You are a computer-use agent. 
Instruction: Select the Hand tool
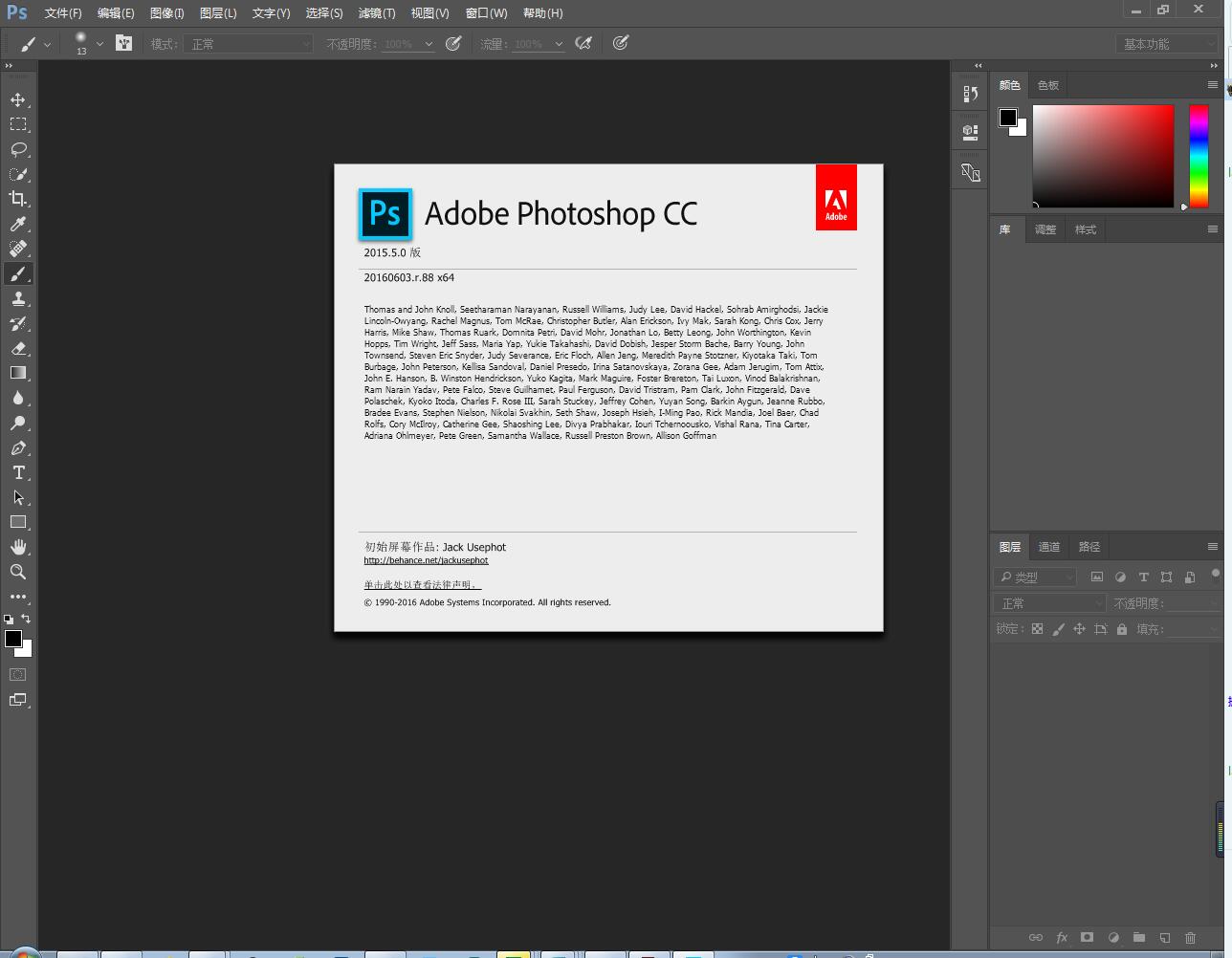point(18,547)
